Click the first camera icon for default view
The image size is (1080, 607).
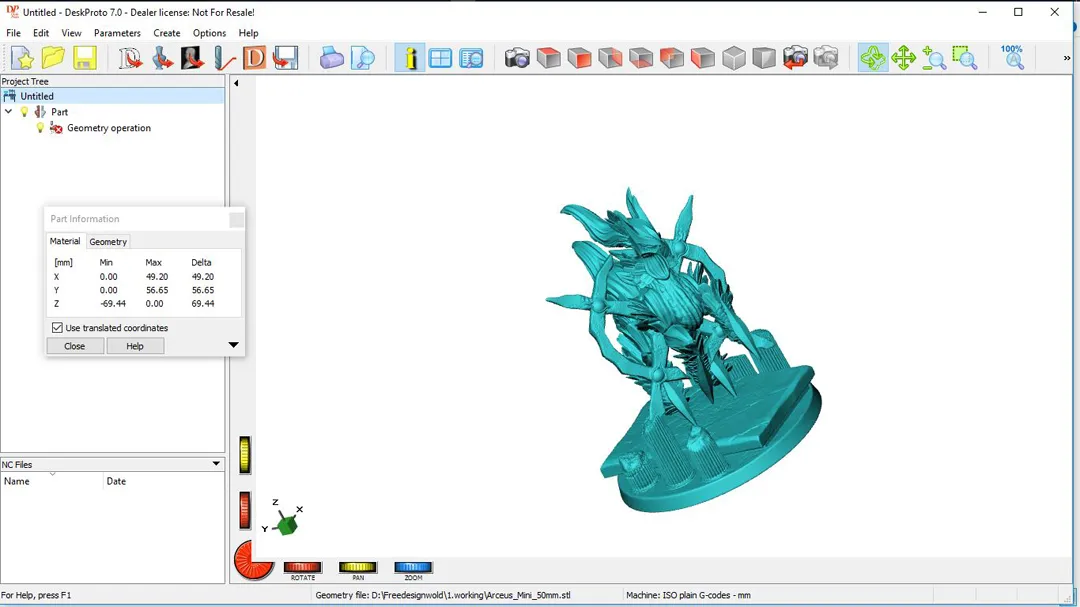click(517, 58)
